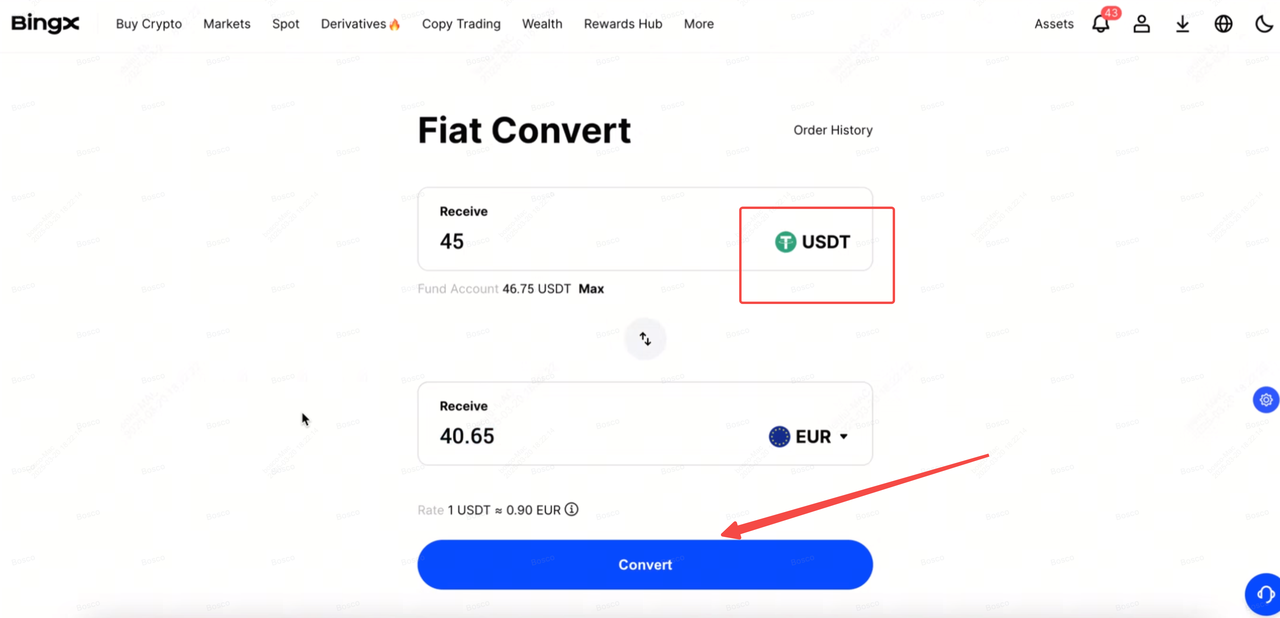Open the language globe icon

click(1223, 24)
